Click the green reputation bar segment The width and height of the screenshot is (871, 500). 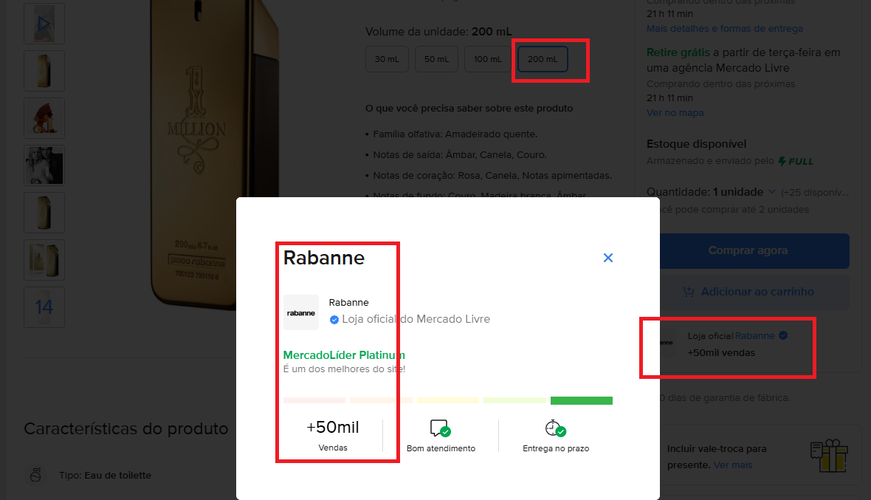581,401
